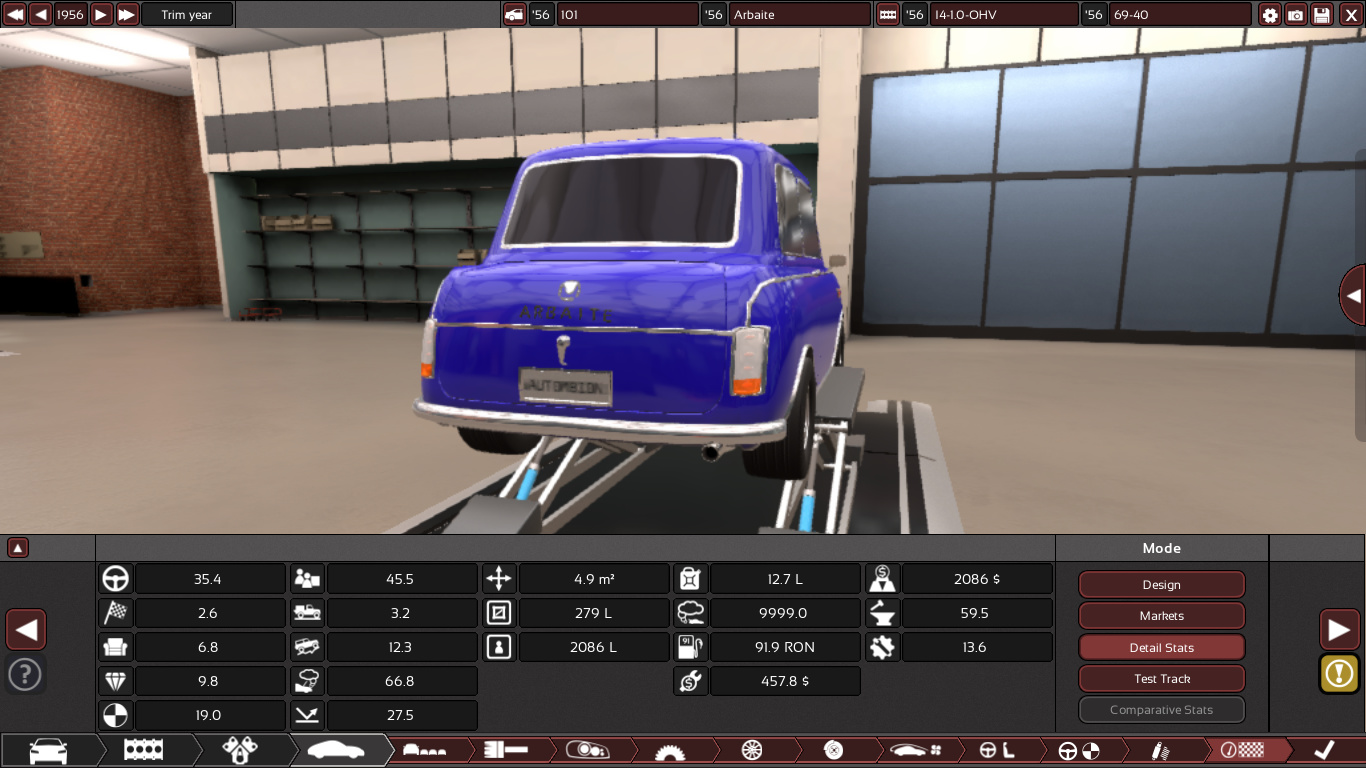Screen dimensions: 1366x768
Task: Take a screenshot with the camera icon
Action: [1296, 15]
